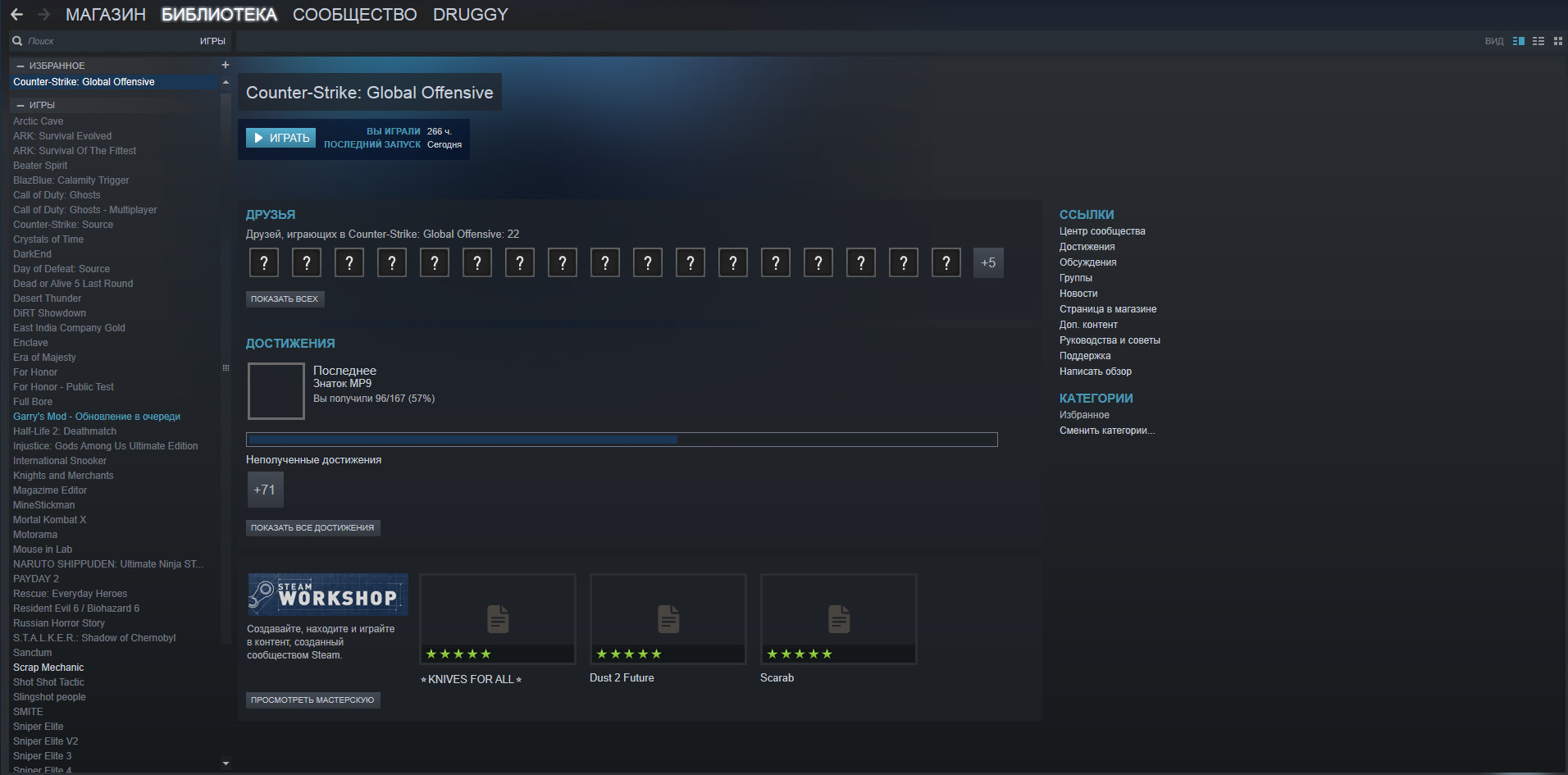Select Garry's Mod in the list
The width and height of the screenshot is (1568, 775).
click(97, 417)
